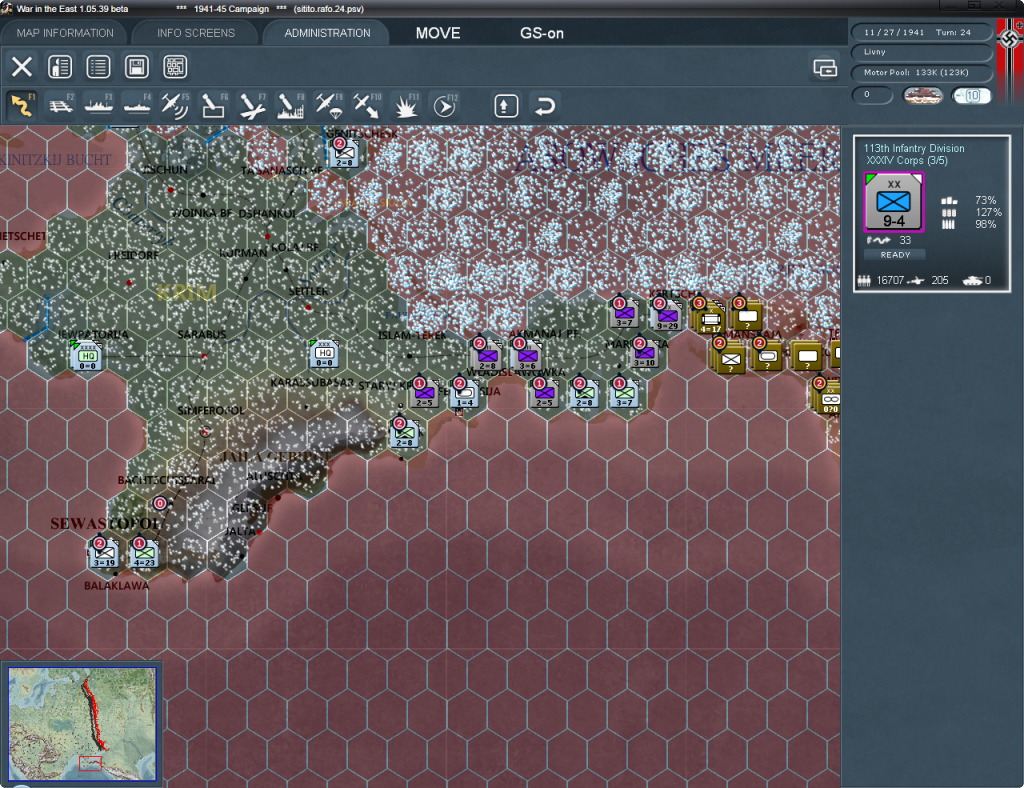Viewport: 1024px width, 788px height.
Task: Select the 9-4 unit counter in panel
Action: coord(893,202)
